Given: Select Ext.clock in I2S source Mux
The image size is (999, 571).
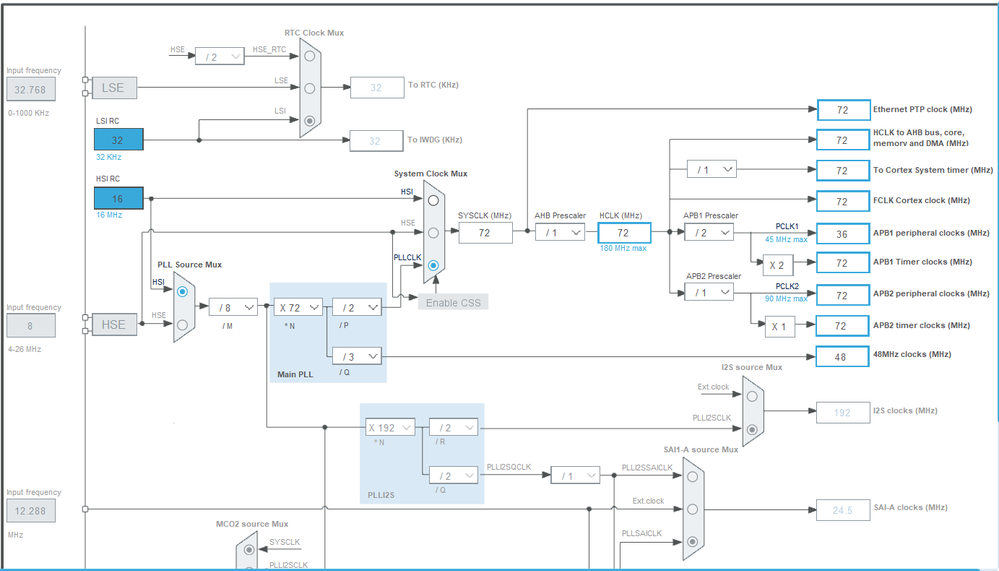Looking at the screenshot, I should click(752, 396).
